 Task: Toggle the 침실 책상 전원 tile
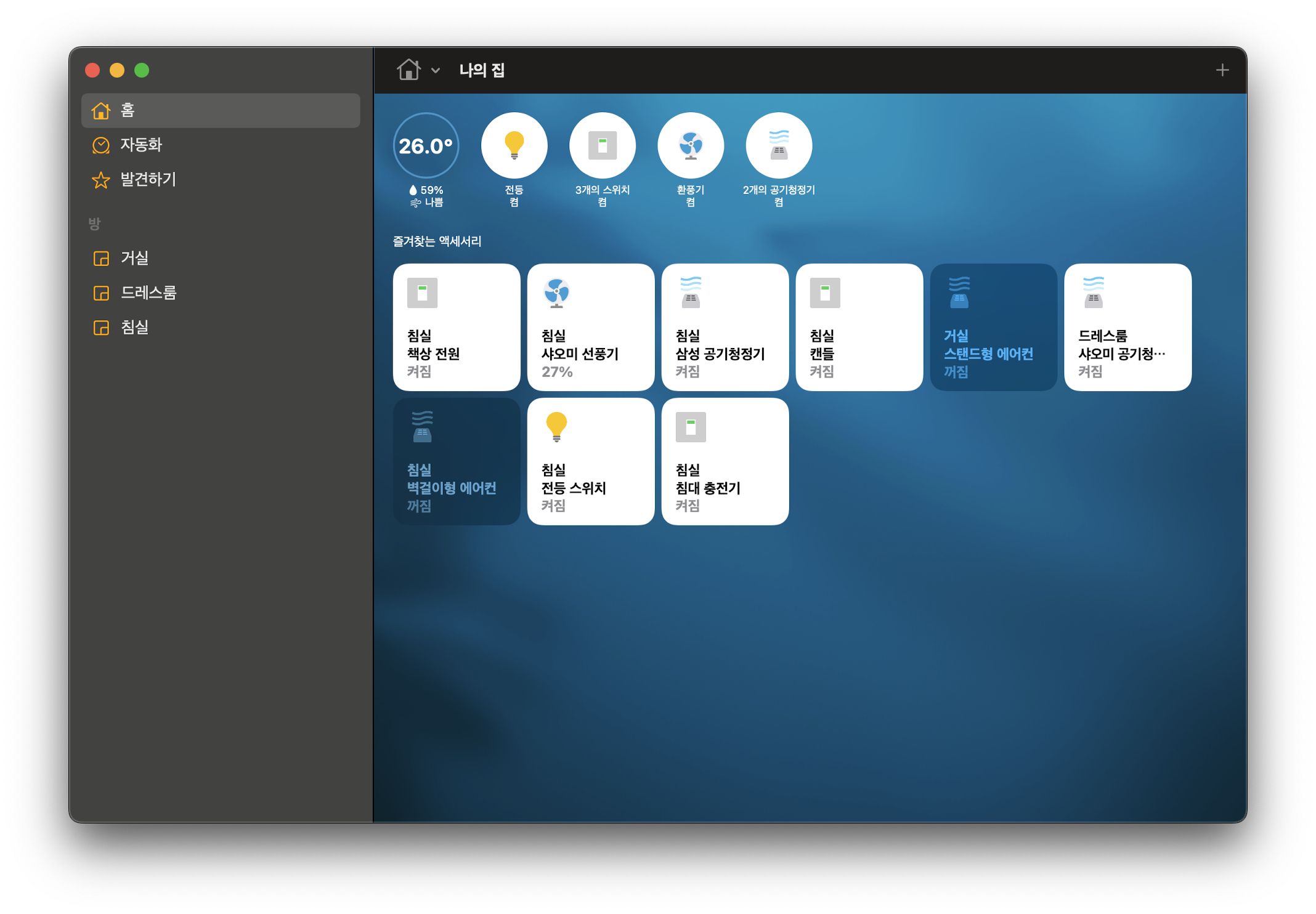coord(457,327)
